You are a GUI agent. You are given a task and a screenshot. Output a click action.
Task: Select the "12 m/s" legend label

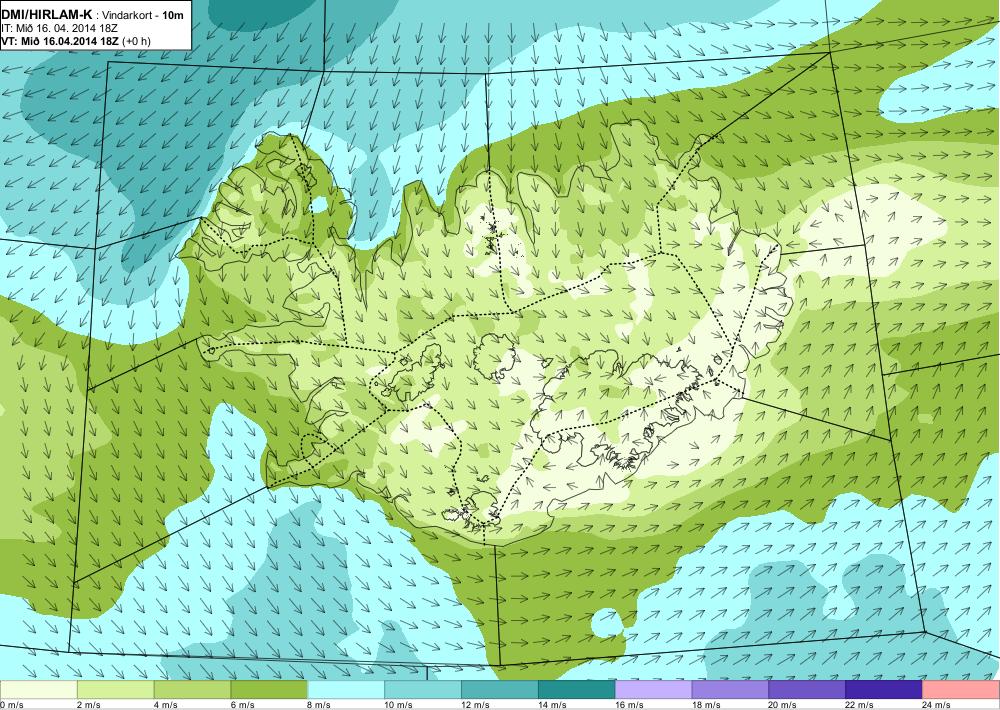click(x=475, y=705)
